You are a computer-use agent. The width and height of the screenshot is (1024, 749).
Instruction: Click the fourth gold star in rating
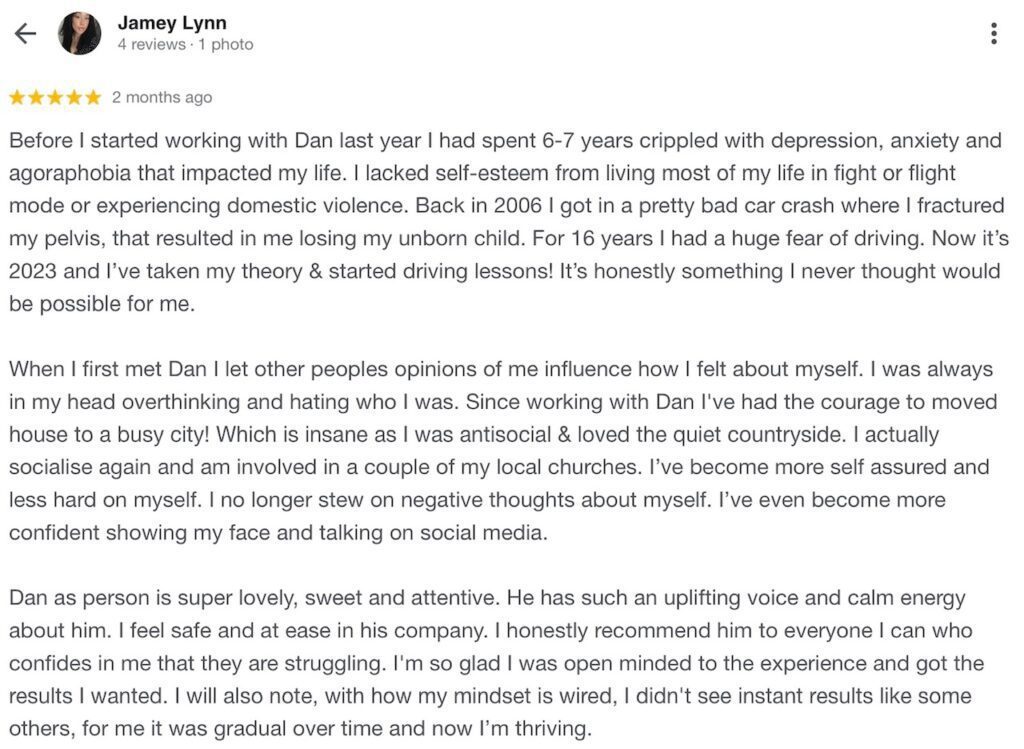coord(74,97)
